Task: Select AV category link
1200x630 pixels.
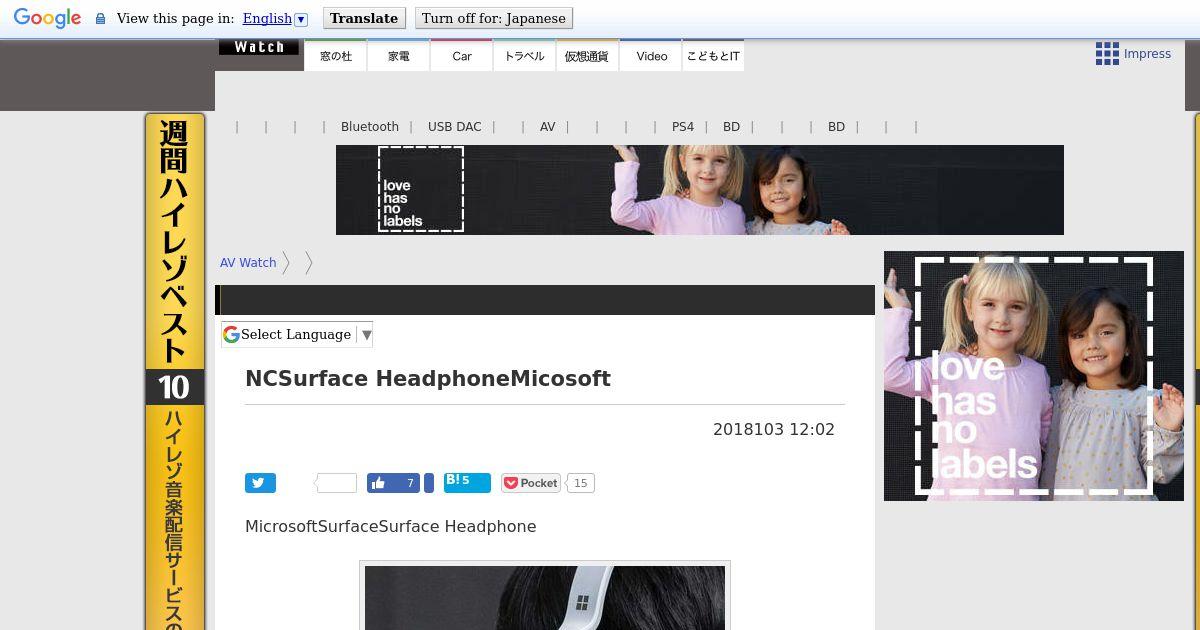Action: (x=547, y=127)
